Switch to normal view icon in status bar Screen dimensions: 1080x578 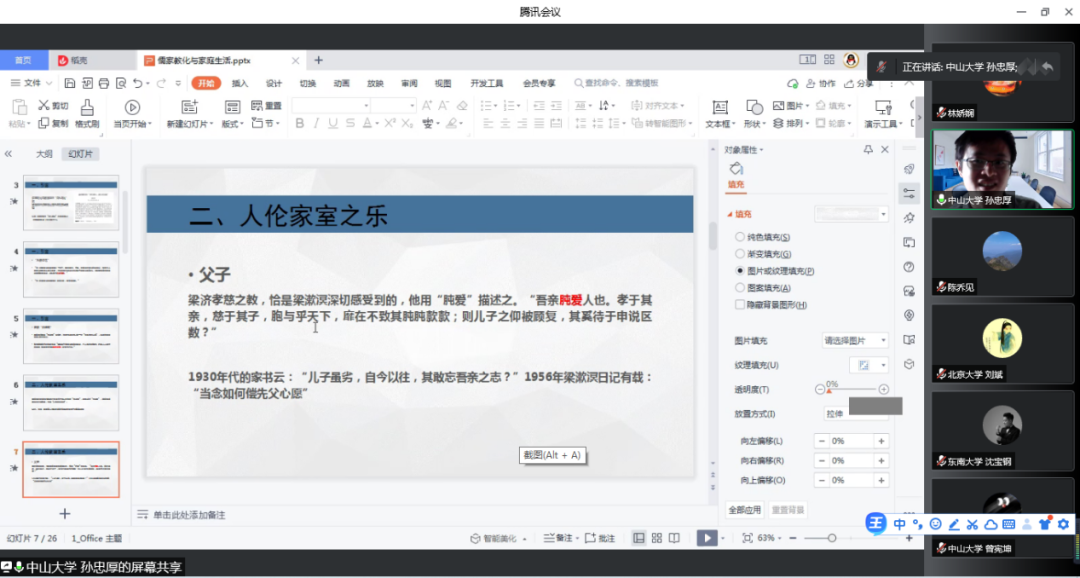[639, 538]
